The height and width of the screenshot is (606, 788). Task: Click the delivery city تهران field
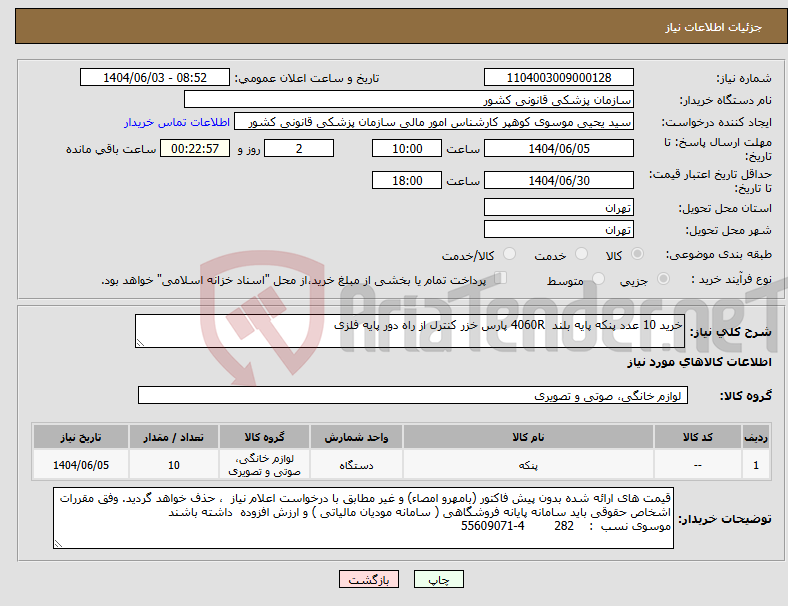(559, 229)
